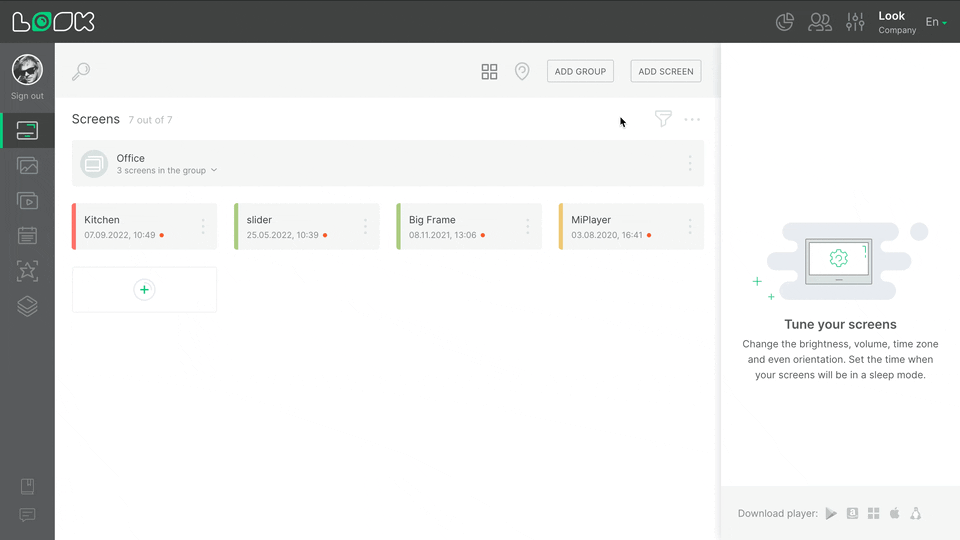This screenshot has height=540, width=960.
Task: Click Sign out under the avatar
Action: [x=27, y=96]
